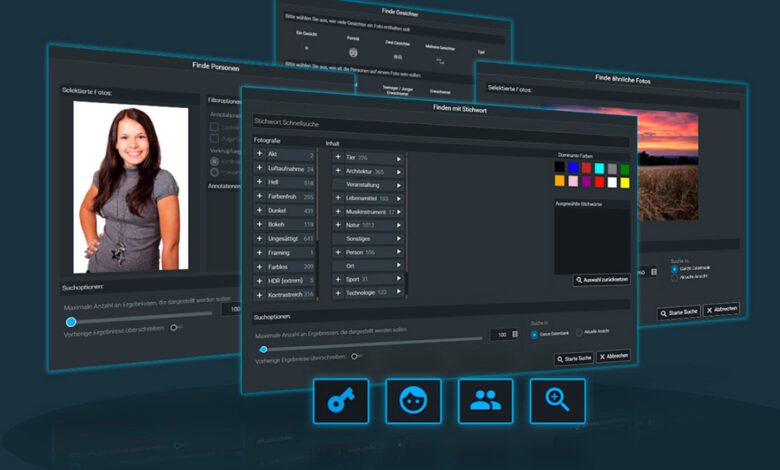Add the Bokeh keyword via its plus
Image resolution: width=780 pixels, height=470 pixels.
259,224
